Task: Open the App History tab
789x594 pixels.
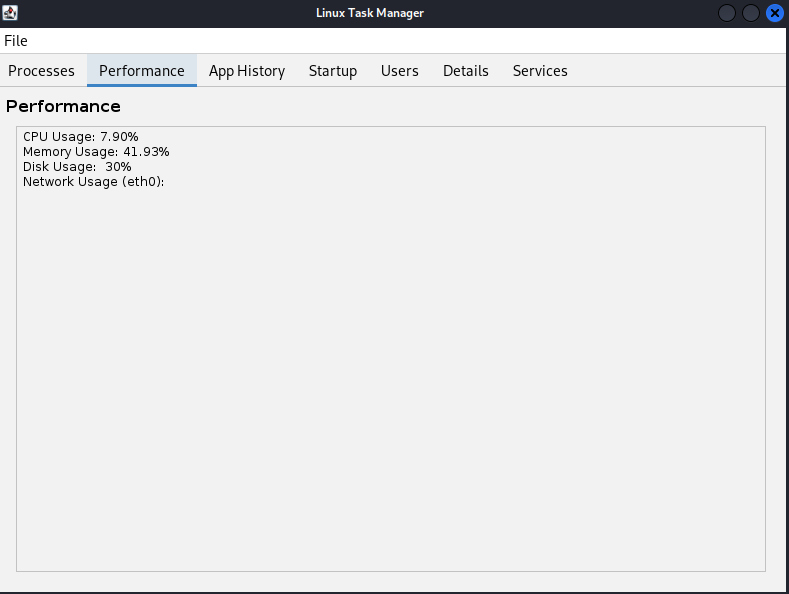Action: point(247,71)
